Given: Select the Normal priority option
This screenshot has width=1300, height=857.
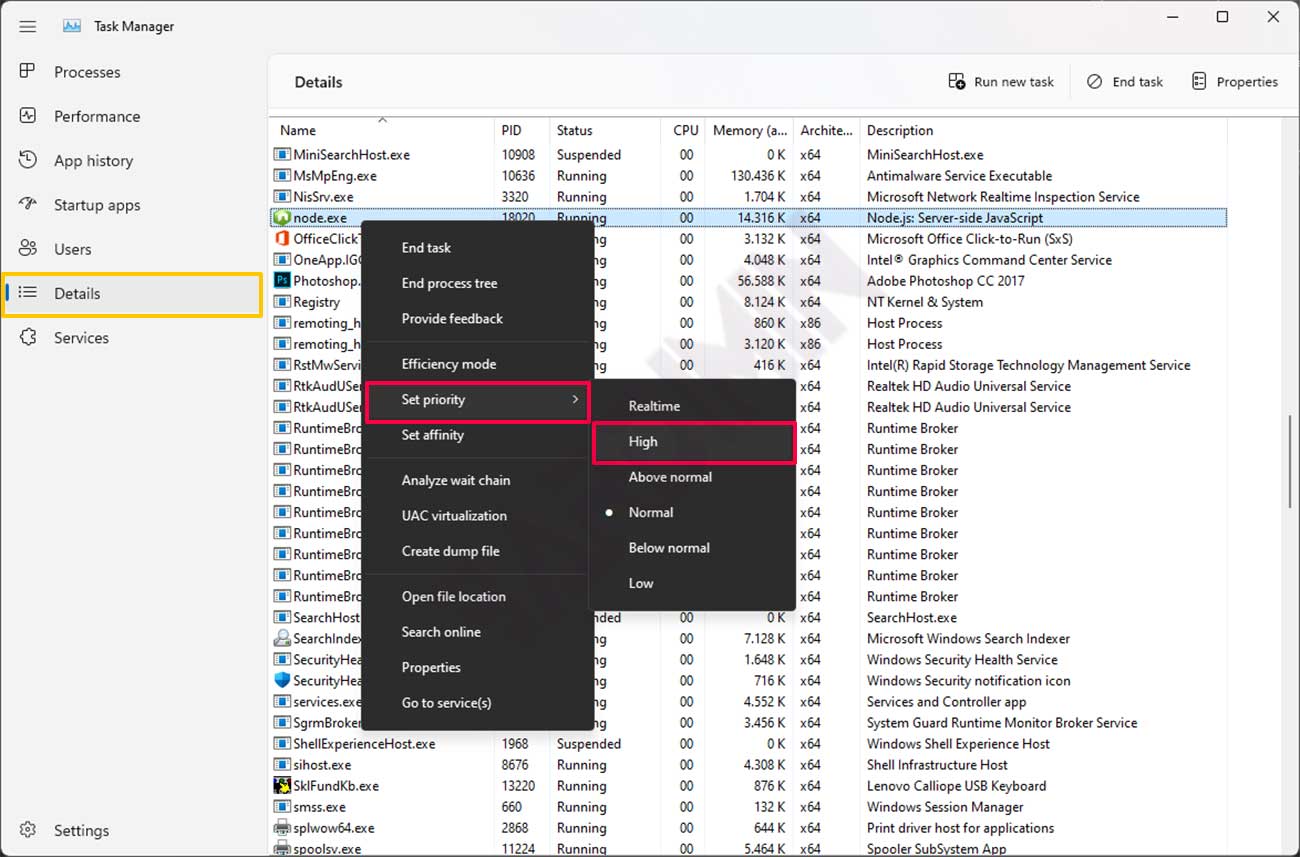Looking at the screenshot, I should [x=693, y=512].
